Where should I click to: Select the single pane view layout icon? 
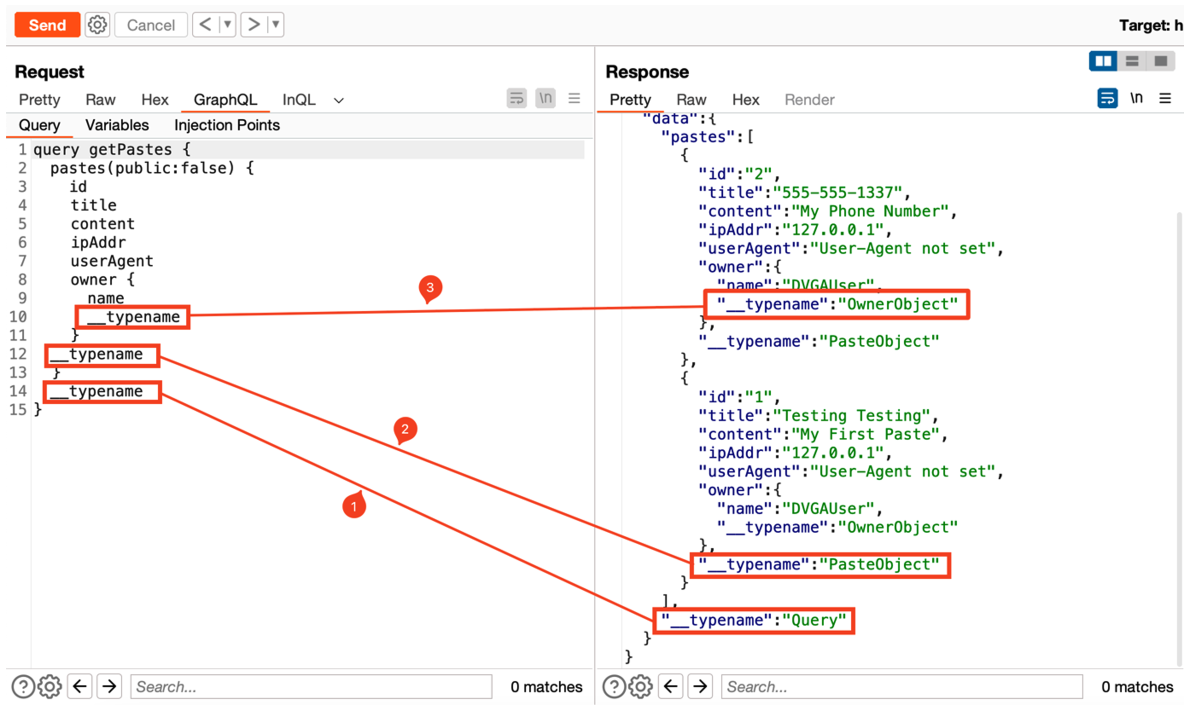pos(1161,60)
